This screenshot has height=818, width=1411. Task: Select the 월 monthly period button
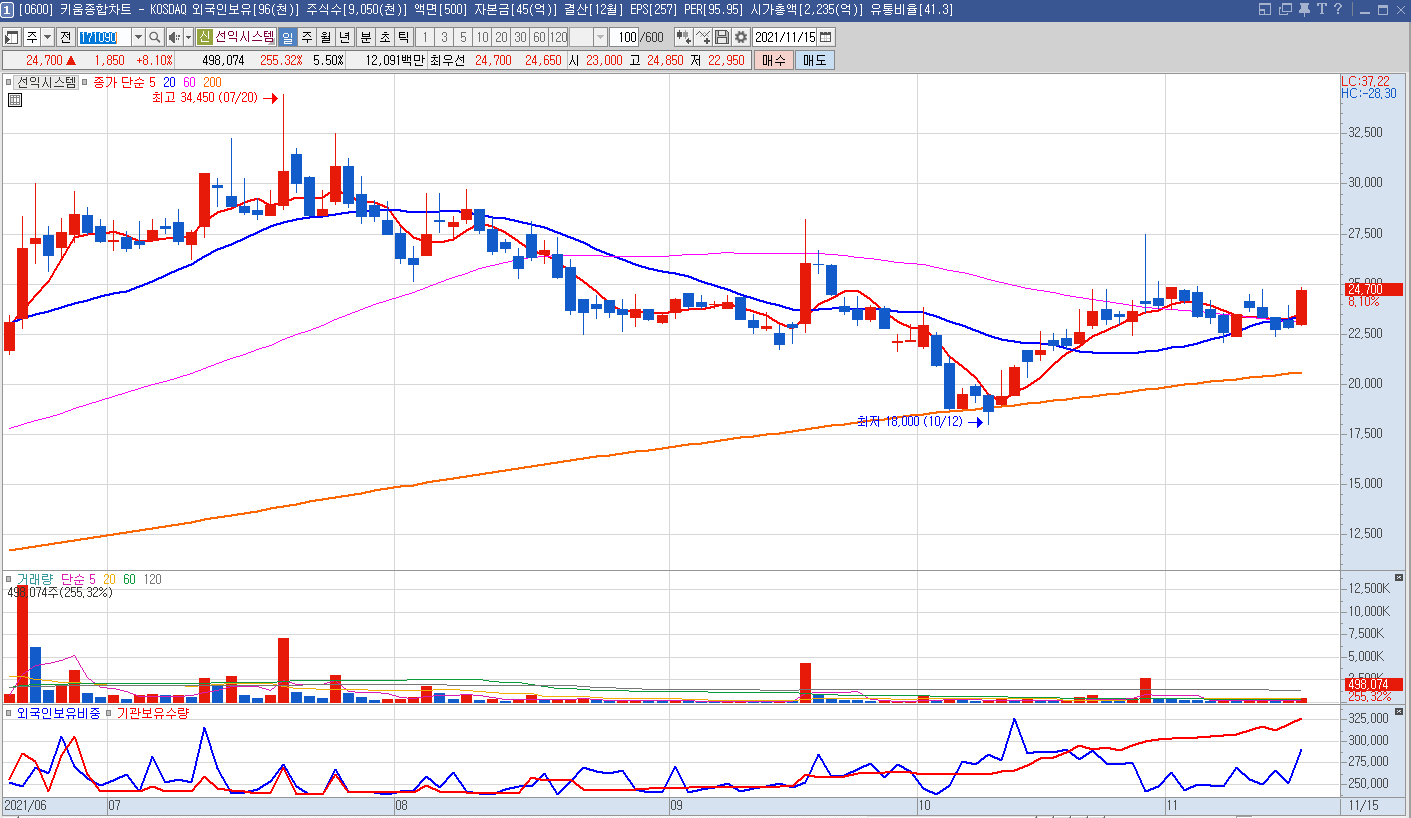click(x=326, y=37)
